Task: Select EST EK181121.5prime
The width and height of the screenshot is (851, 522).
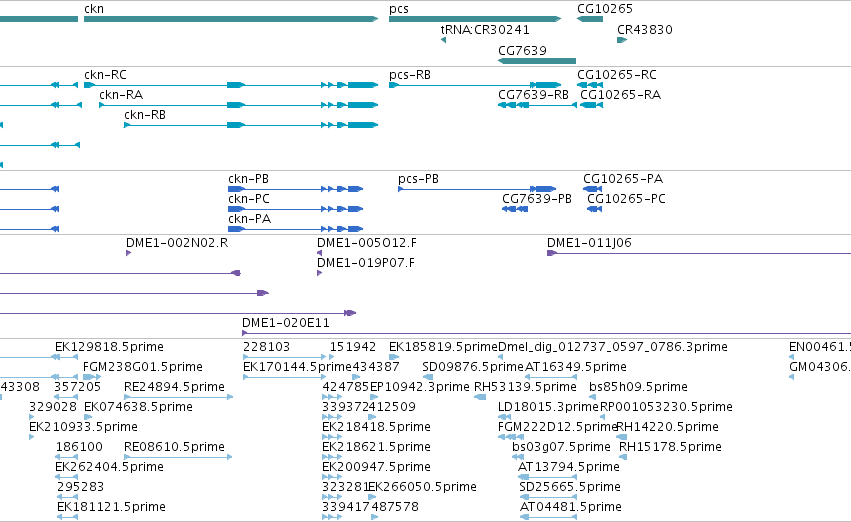Action: tap(111, 507)
